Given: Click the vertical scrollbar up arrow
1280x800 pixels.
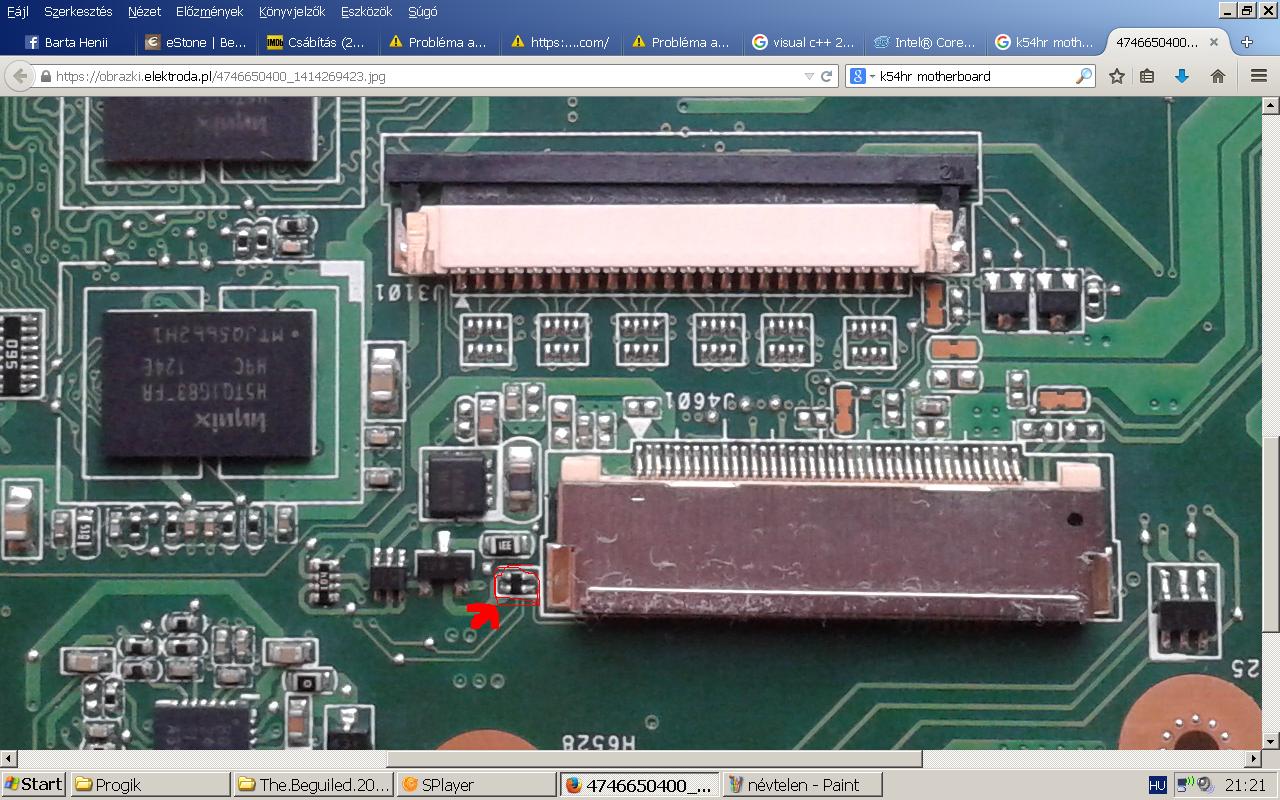Looking at the screenshot, I should (x=1271, y=104).
